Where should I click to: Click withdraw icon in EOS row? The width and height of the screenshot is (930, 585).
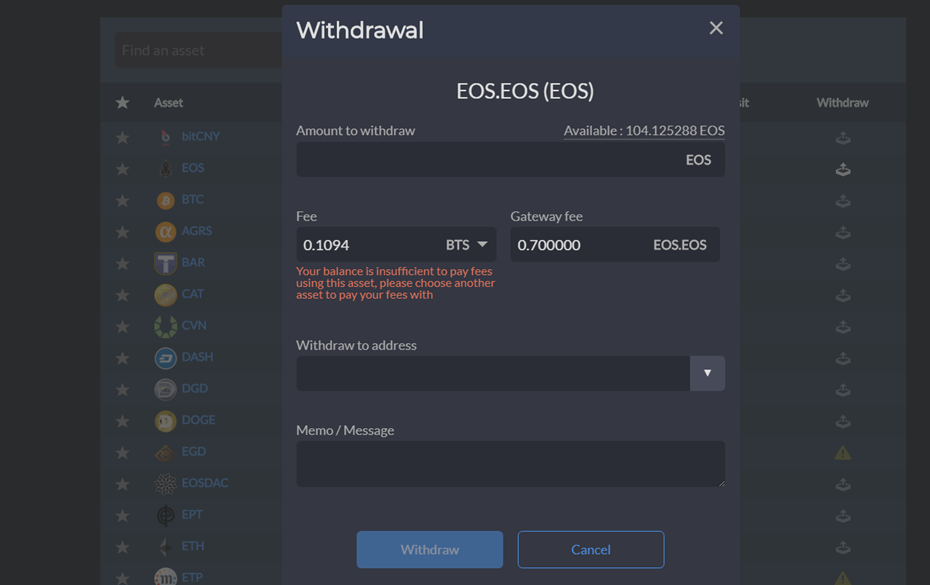coord(843,170)
